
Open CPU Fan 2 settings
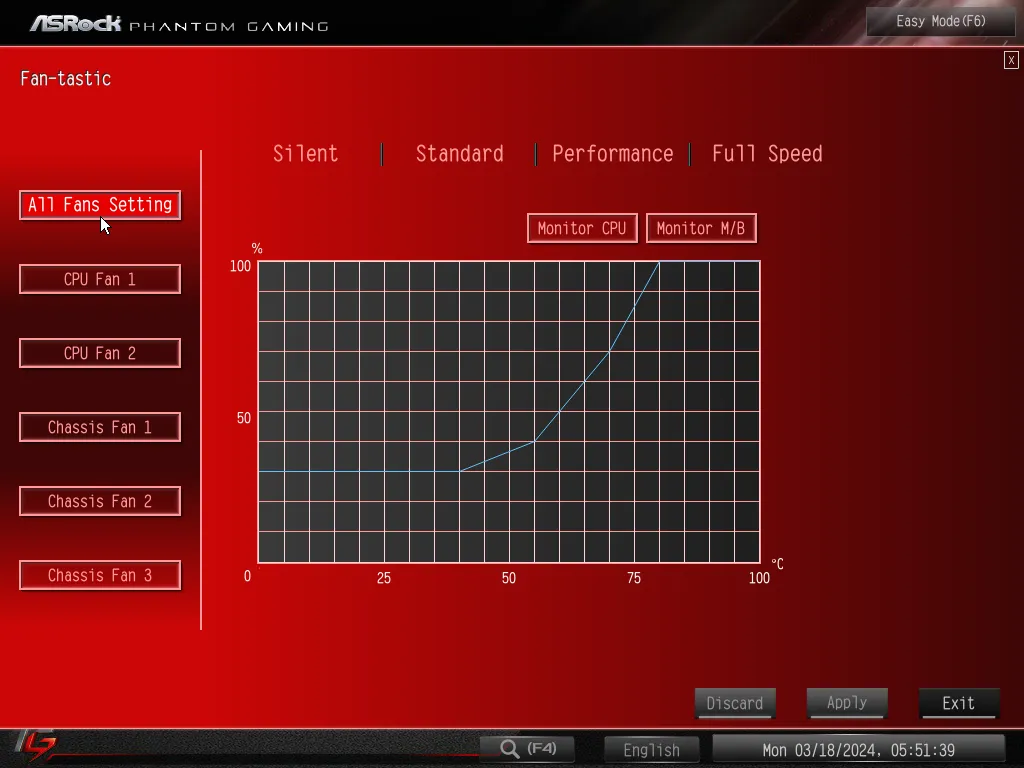click(x=100, y=353)
